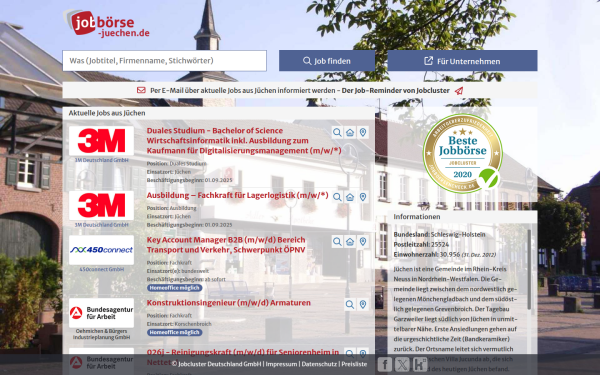The height and width of the screenshot is (375, 600).
Task: Open the Konstruktionsingenieur Armaturen job title
Action: coord(228,303)
